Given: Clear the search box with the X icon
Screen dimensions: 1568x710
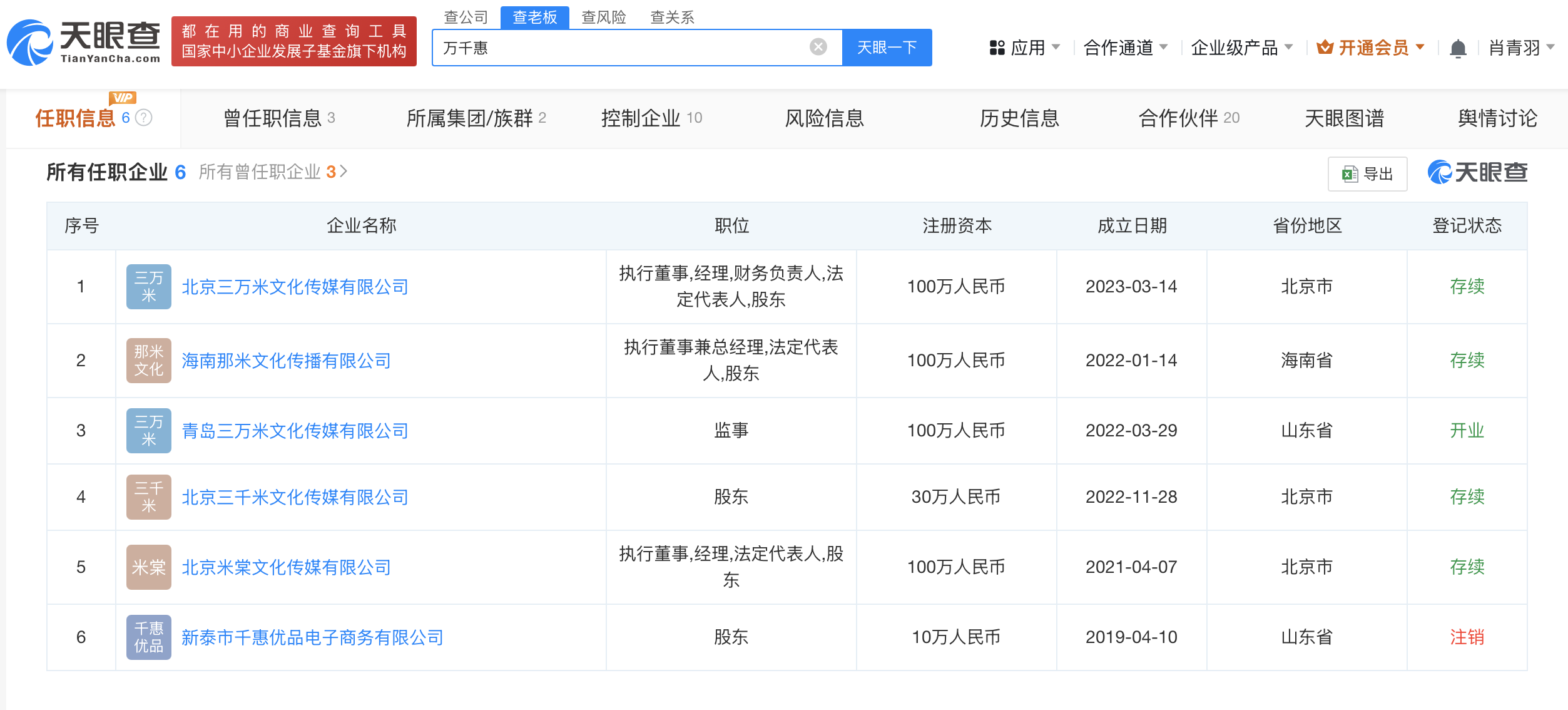Looking at the screenshot, I should pos(818,47).
